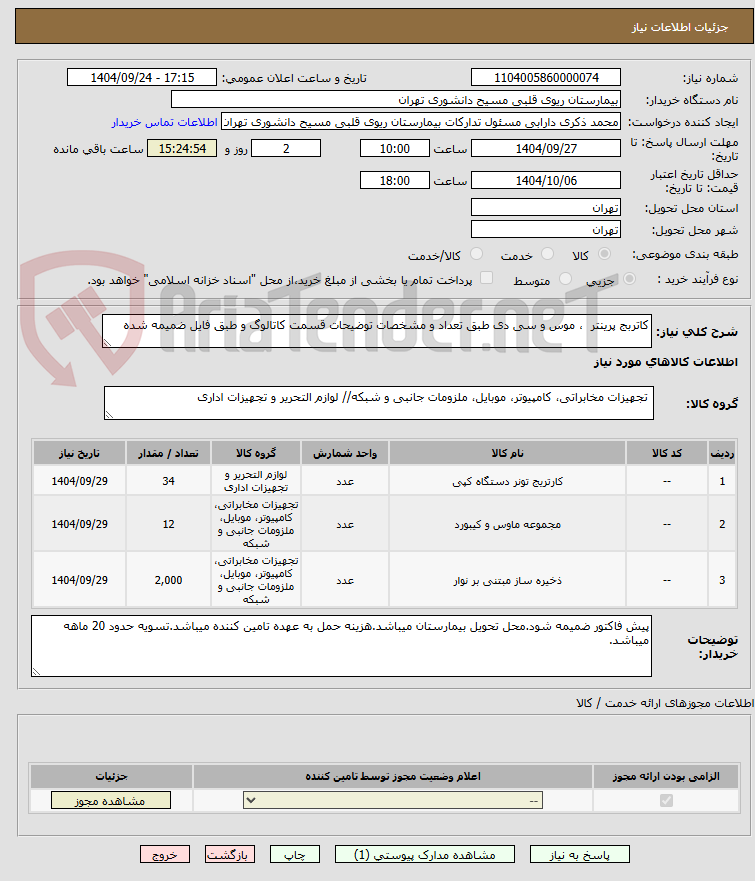Toggle the اسناد خزانه اسلامی payment checkbox
Viewport: 755px width, 881px height.
click(x=486, y=278)
